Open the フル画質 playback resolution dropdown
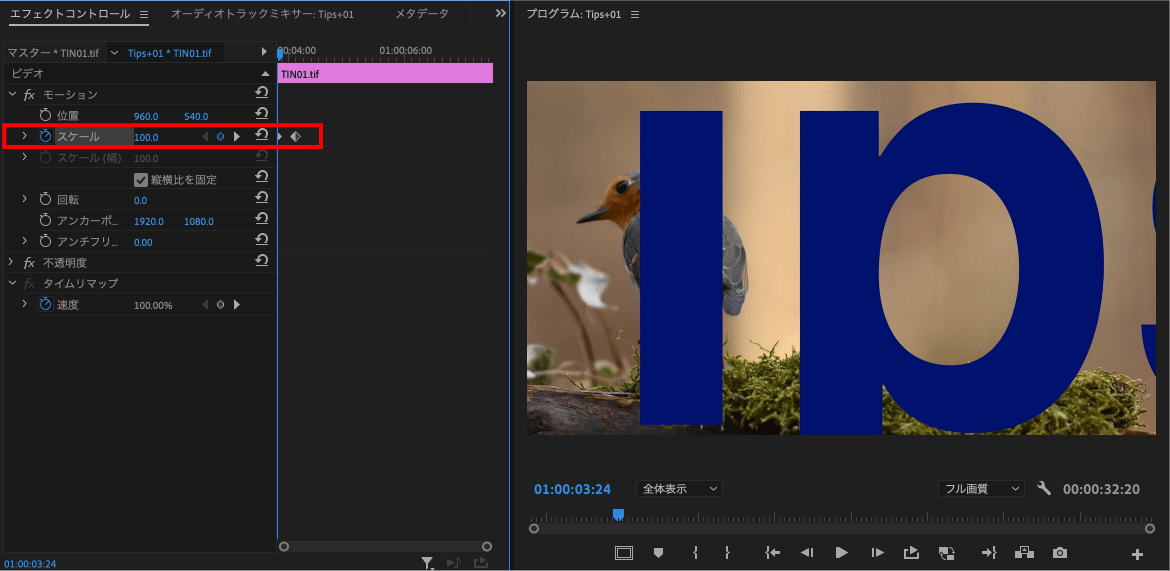The height and width of the screenshot is (571, 1170). click(x=981, y=489)
